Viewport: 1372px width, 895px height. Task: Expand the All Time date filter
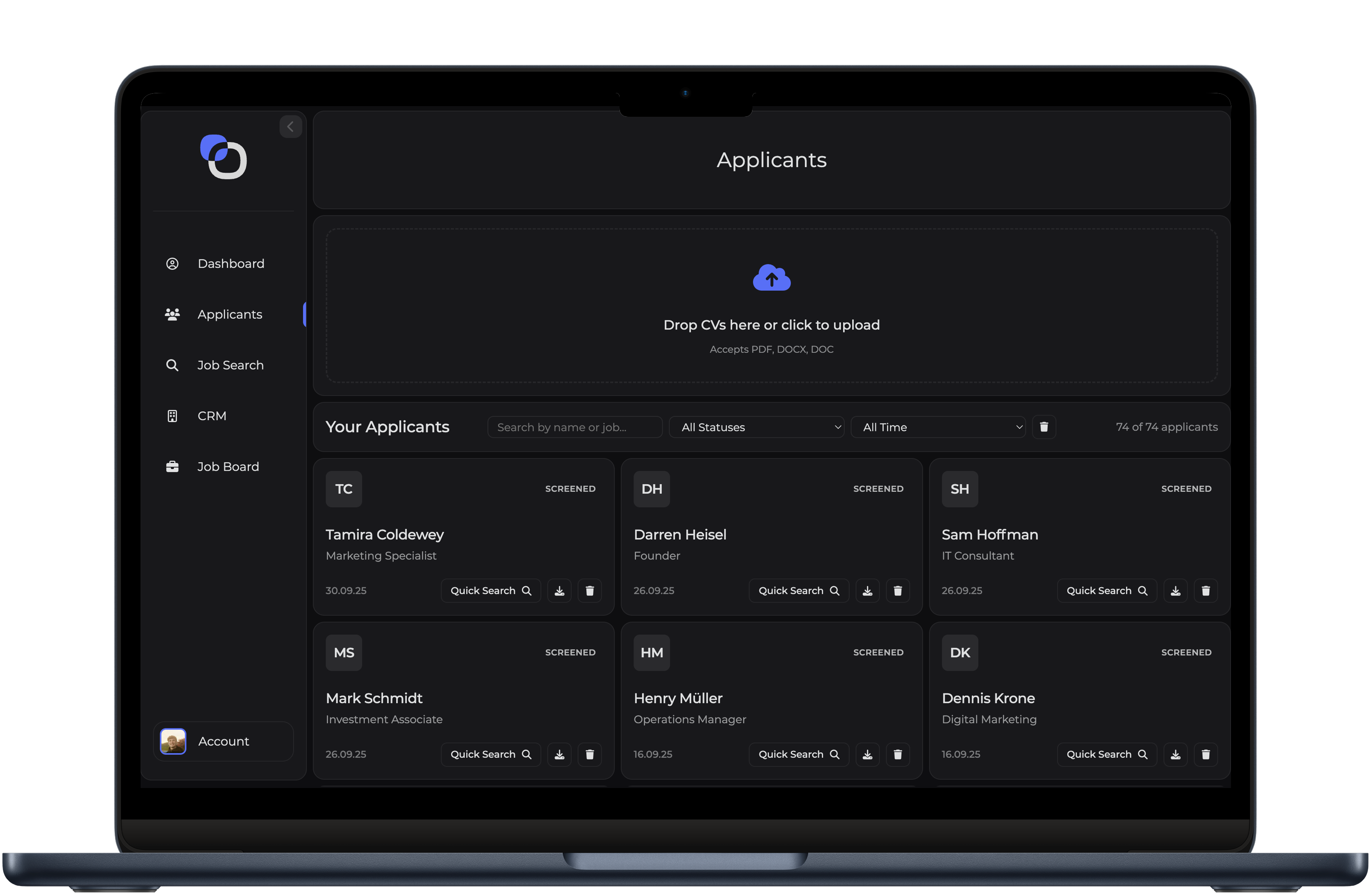(x=938, y=427)
